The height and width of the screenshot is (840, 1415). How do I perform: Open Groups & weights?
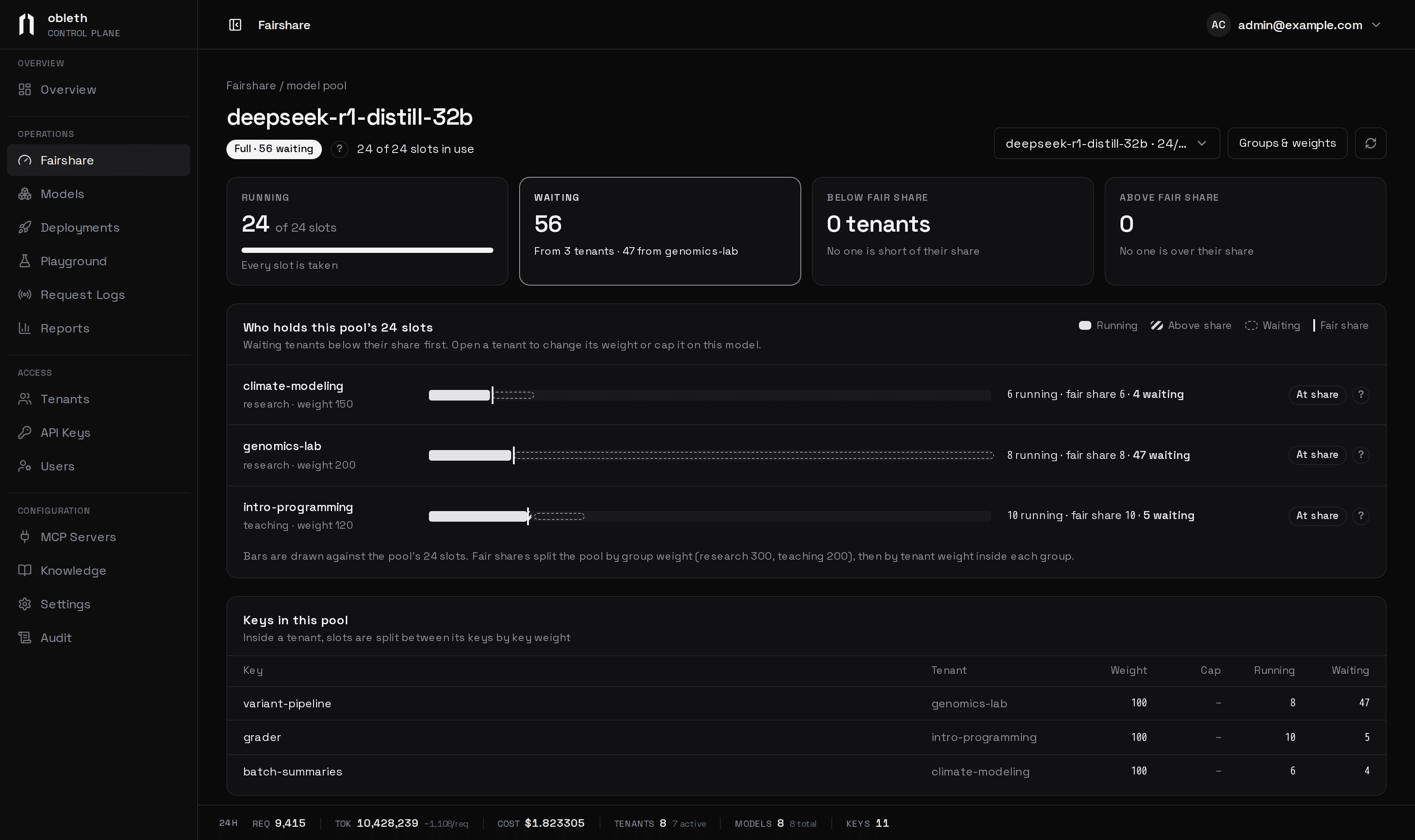click(1287, 143)
